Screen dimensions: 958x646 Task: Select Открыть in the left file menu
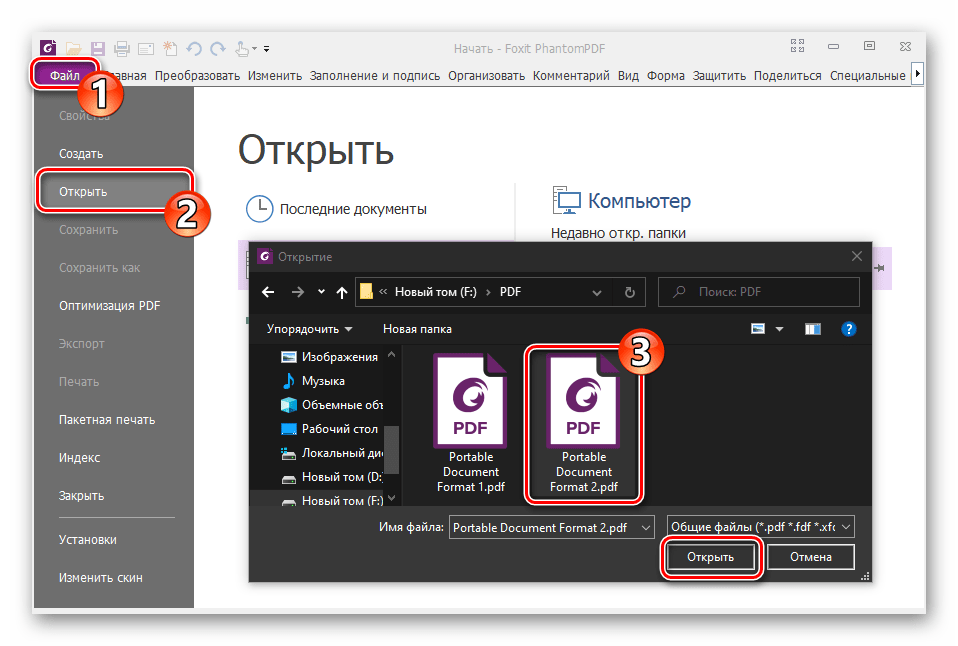(x=83, y=191)
